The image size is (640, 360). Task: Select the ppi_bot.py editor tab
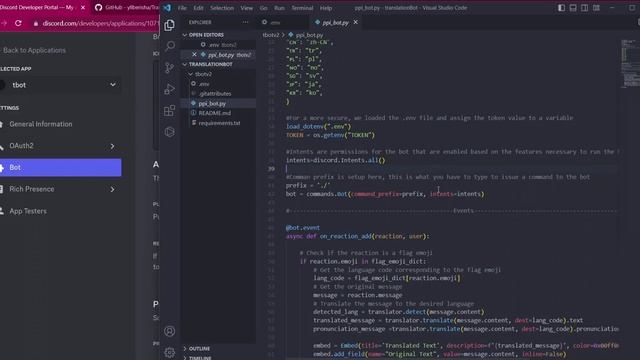[335, 23]
